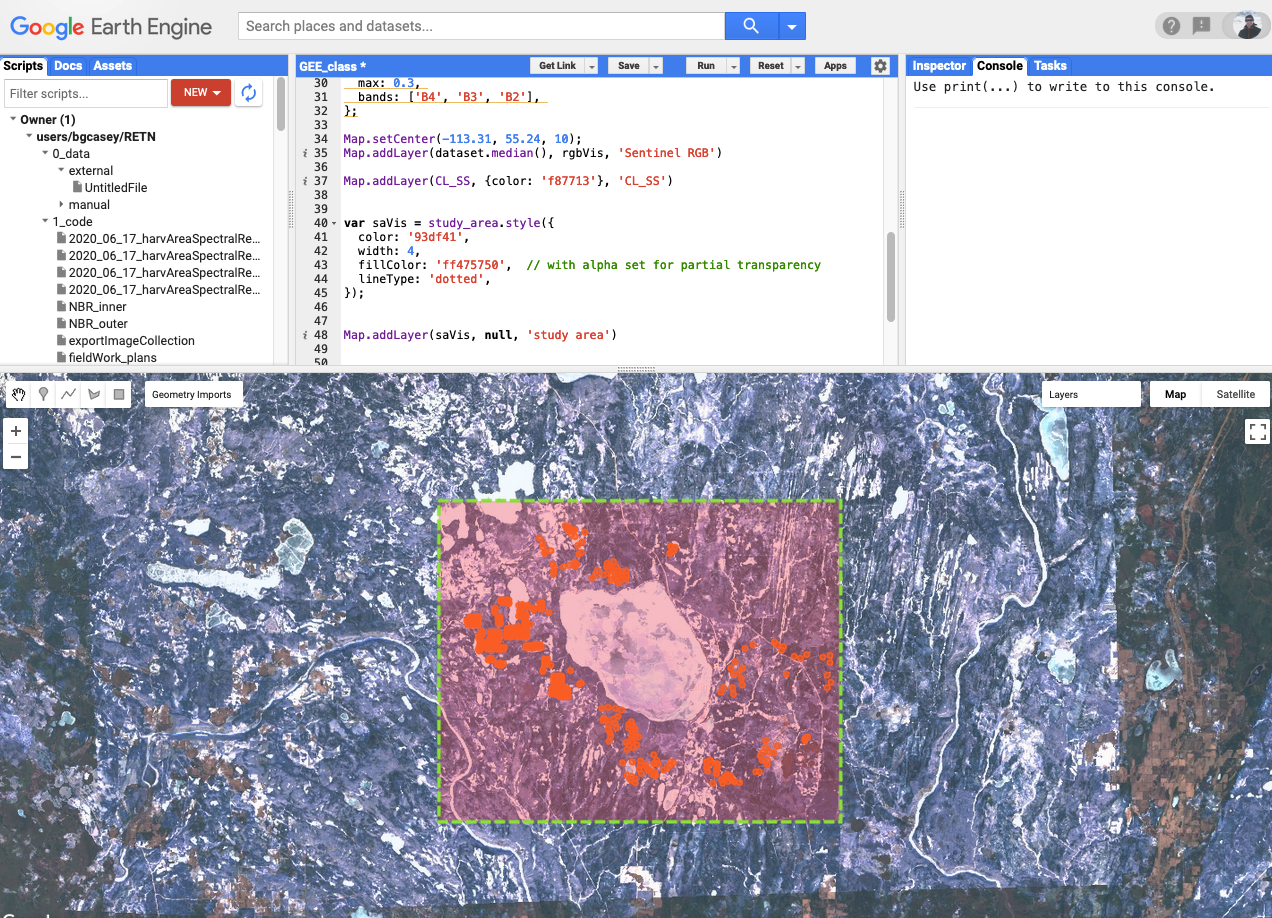Open the Run button dropdown arrow

(x=733, y=66)
